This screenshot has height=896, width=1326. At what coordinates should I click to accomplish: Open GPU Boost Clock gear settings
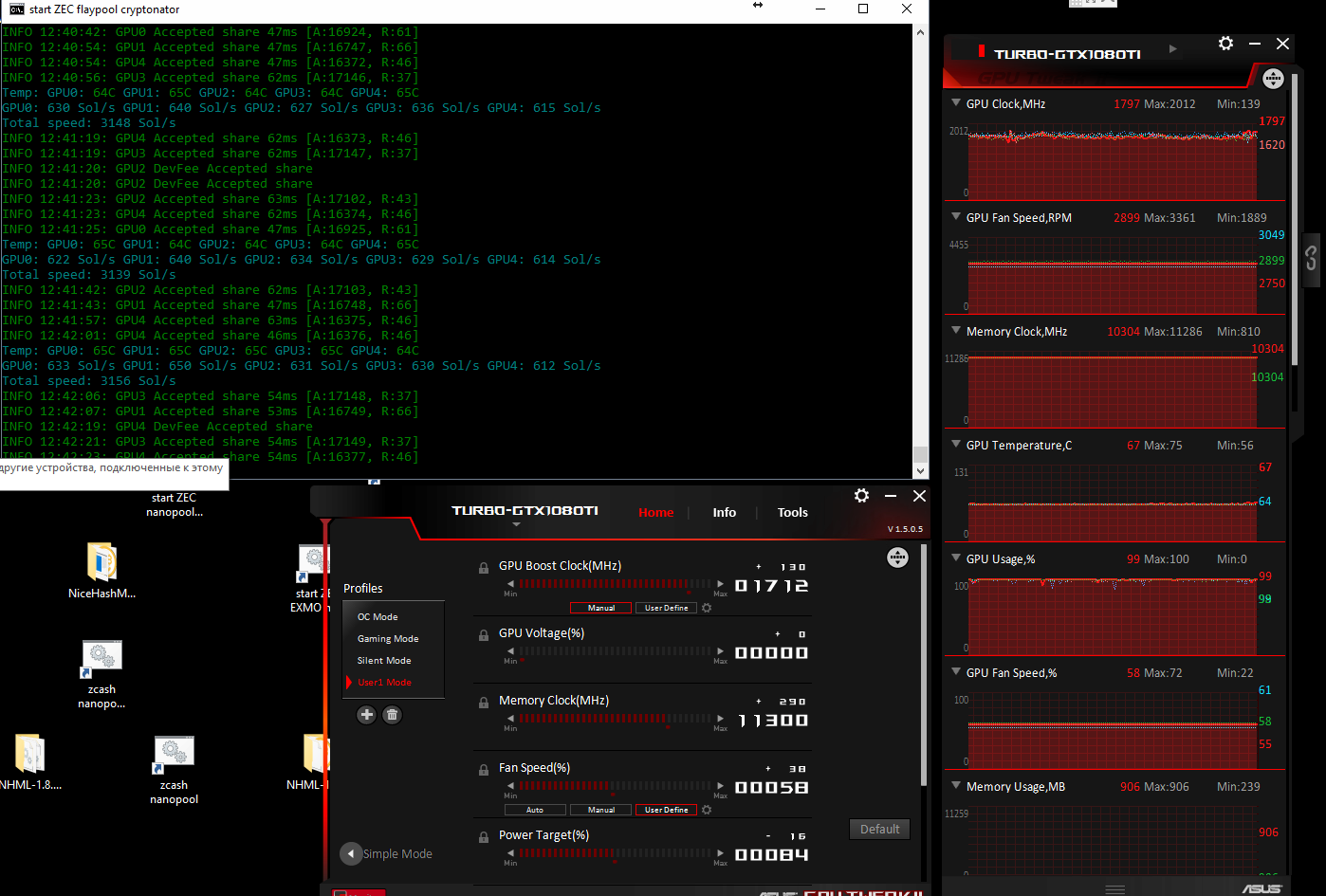707,608
